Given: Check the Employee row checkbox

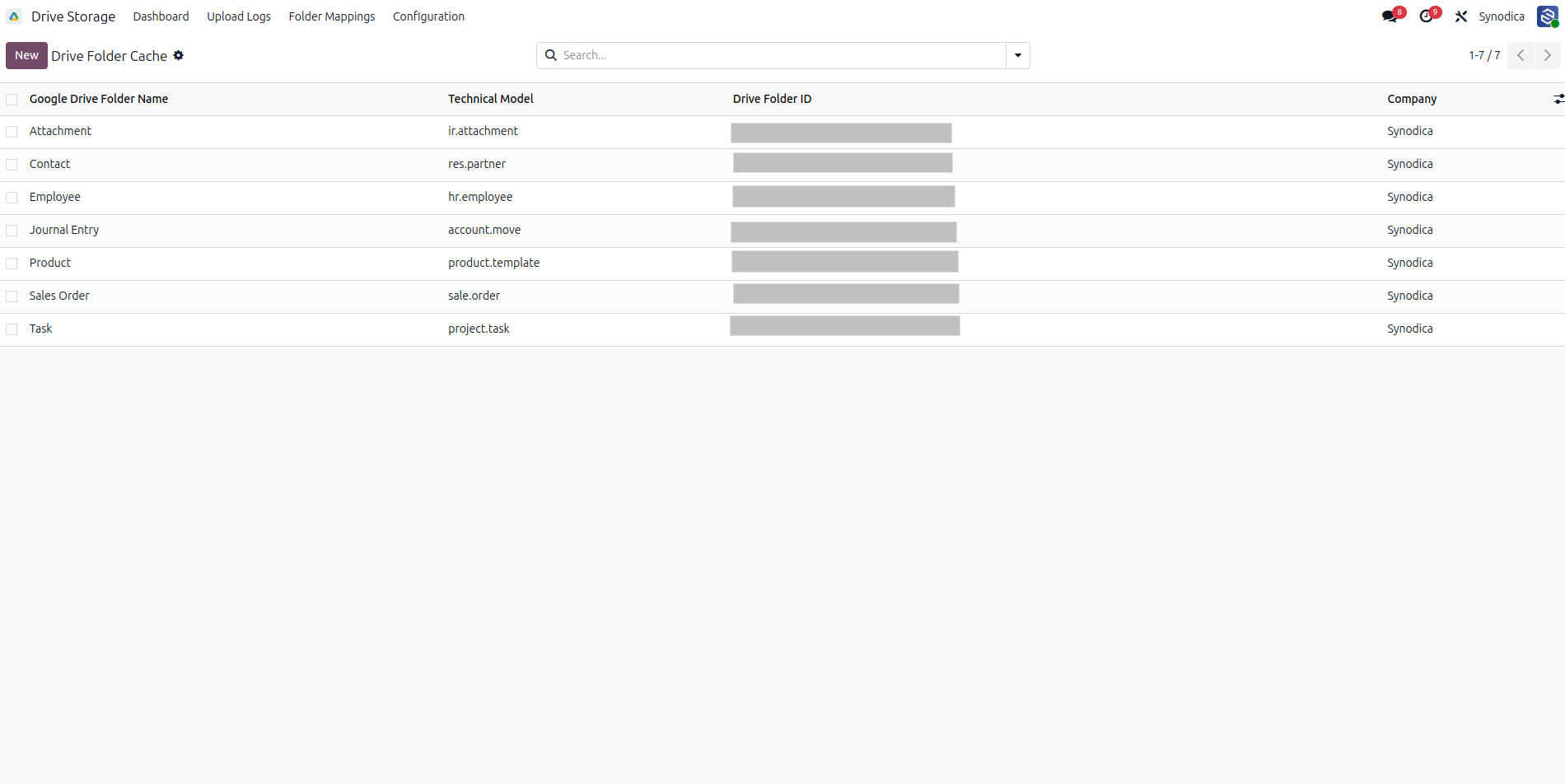Looking at the screenshot, I should (x=12, y=198).
